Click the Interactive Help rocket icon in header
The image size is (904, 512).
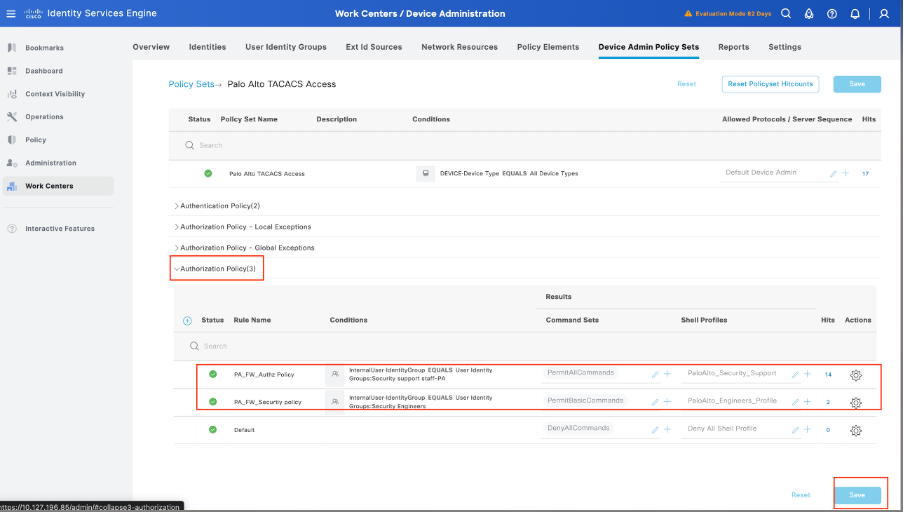(809, 13)
